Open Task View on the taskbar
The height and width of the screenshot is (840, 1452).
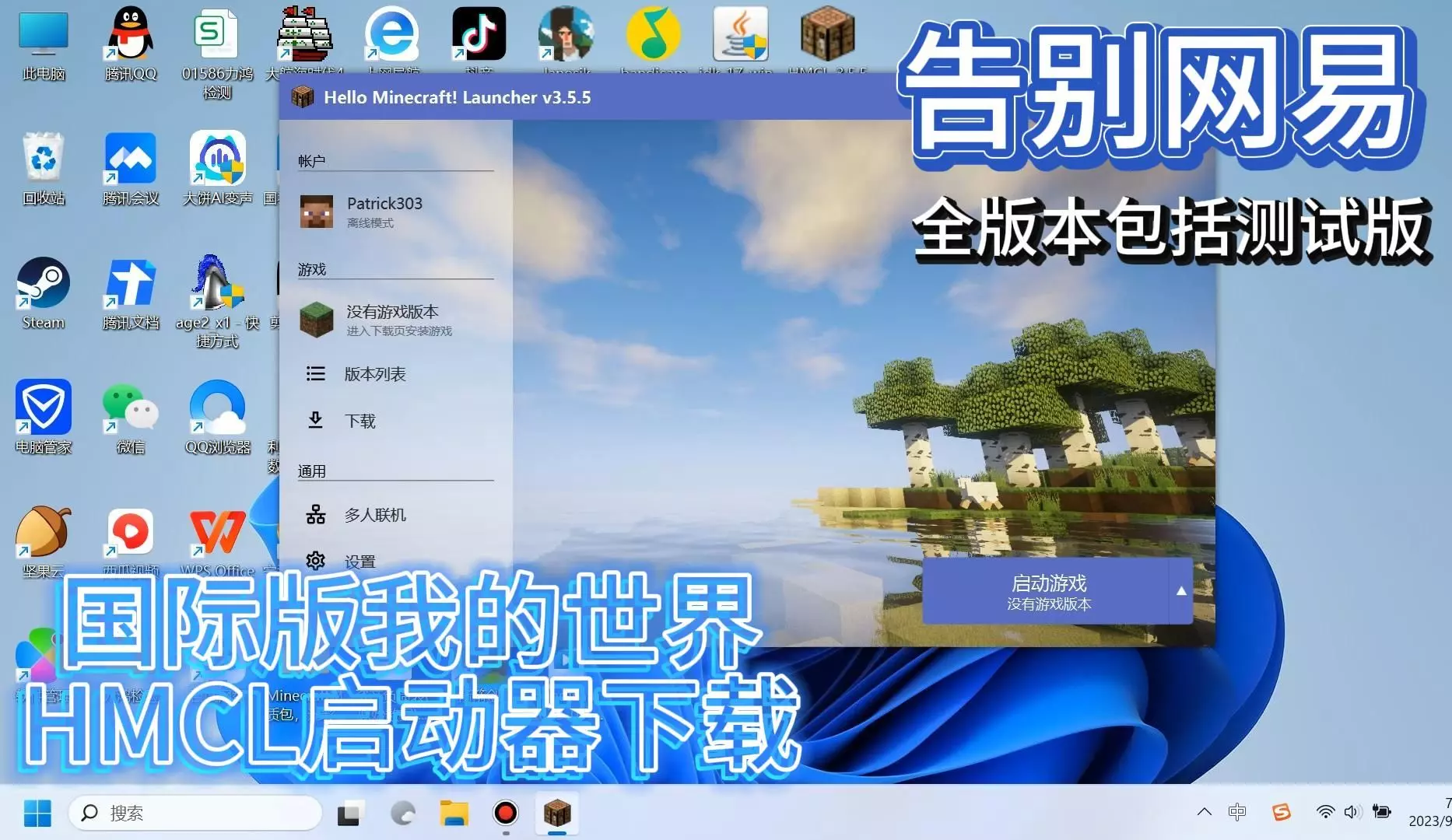349,814
